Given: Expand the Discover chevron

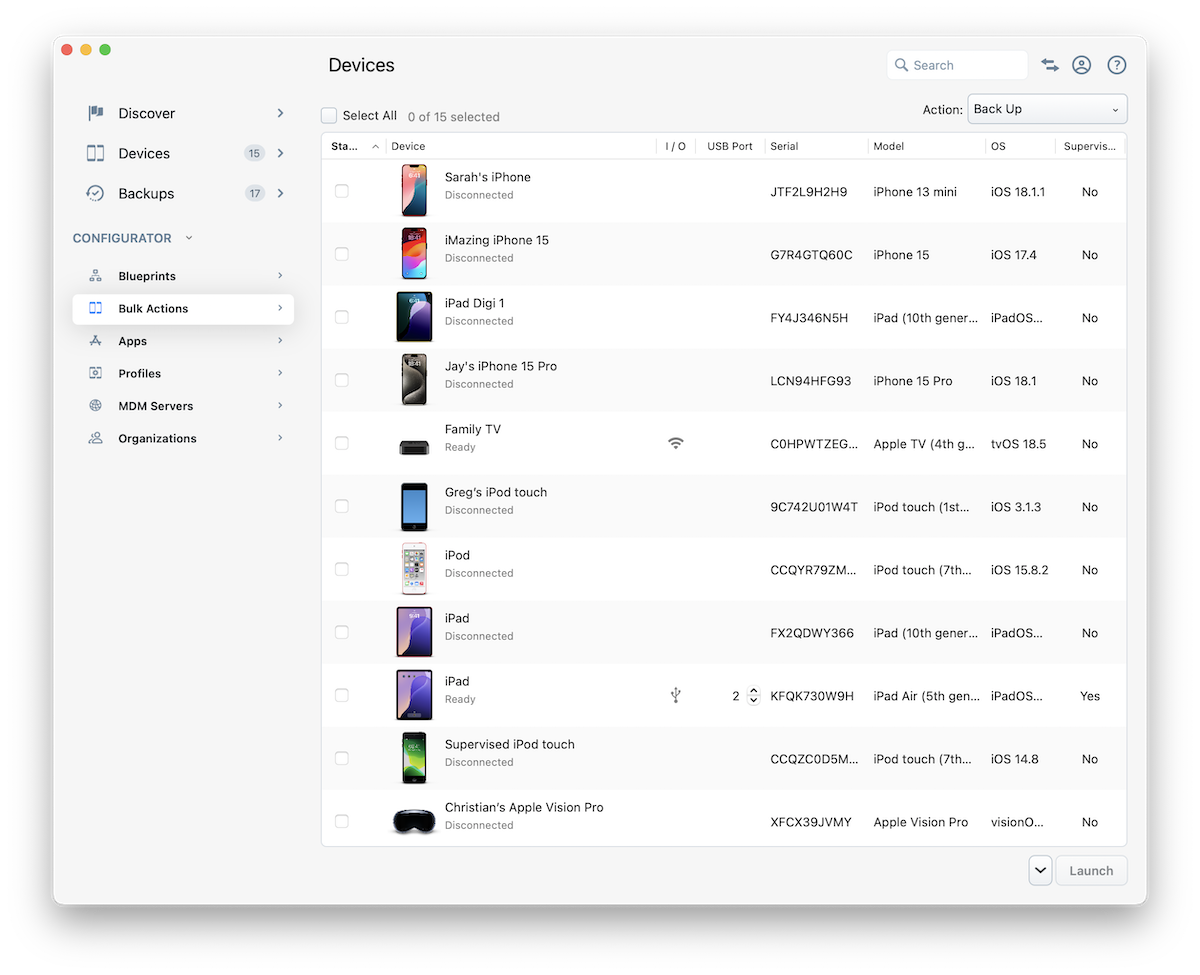Looking at the screenshot, I should [280, 113].
